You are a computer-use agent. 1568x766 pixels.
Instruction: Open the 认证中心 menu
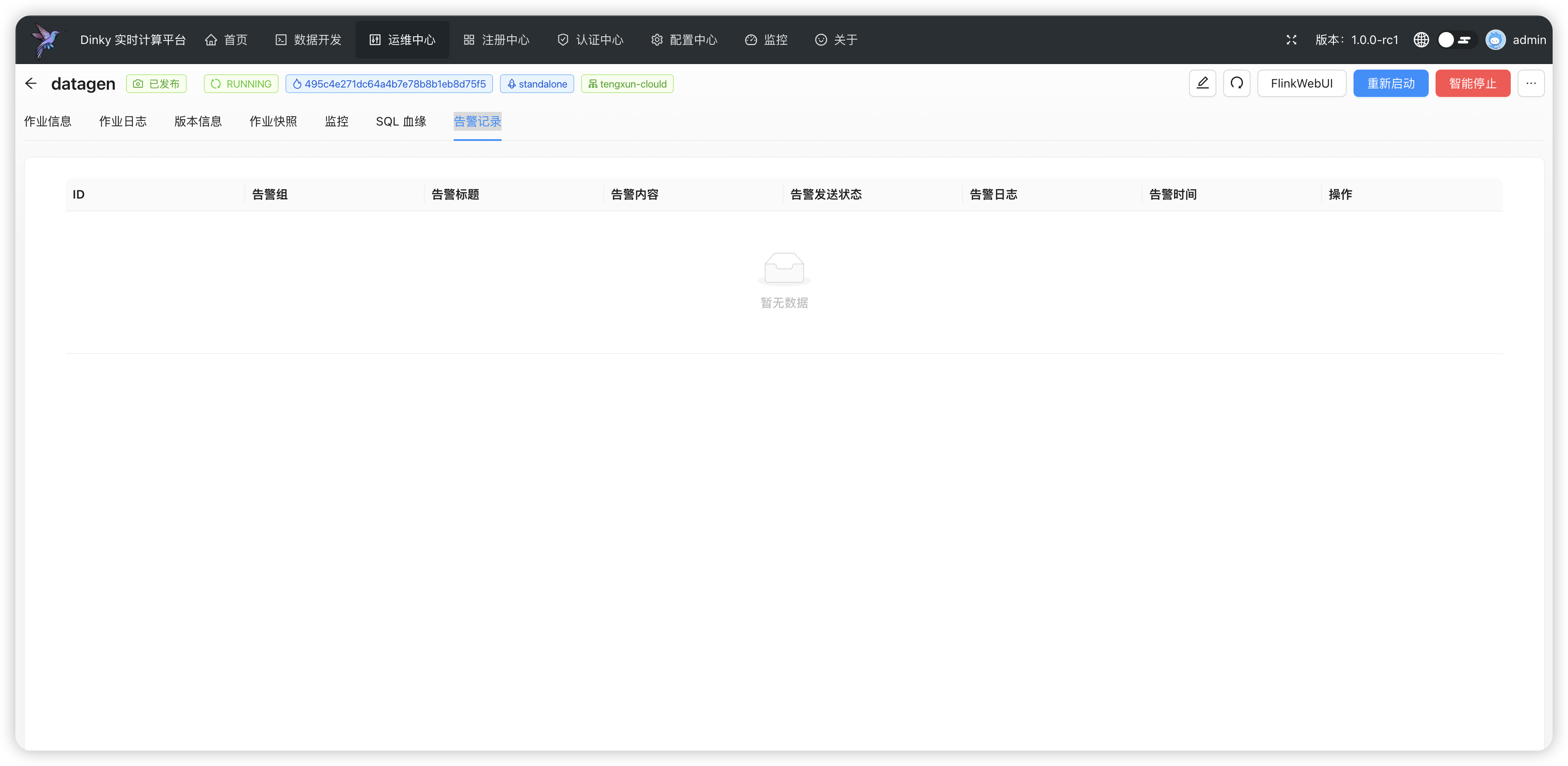(590, 40)
